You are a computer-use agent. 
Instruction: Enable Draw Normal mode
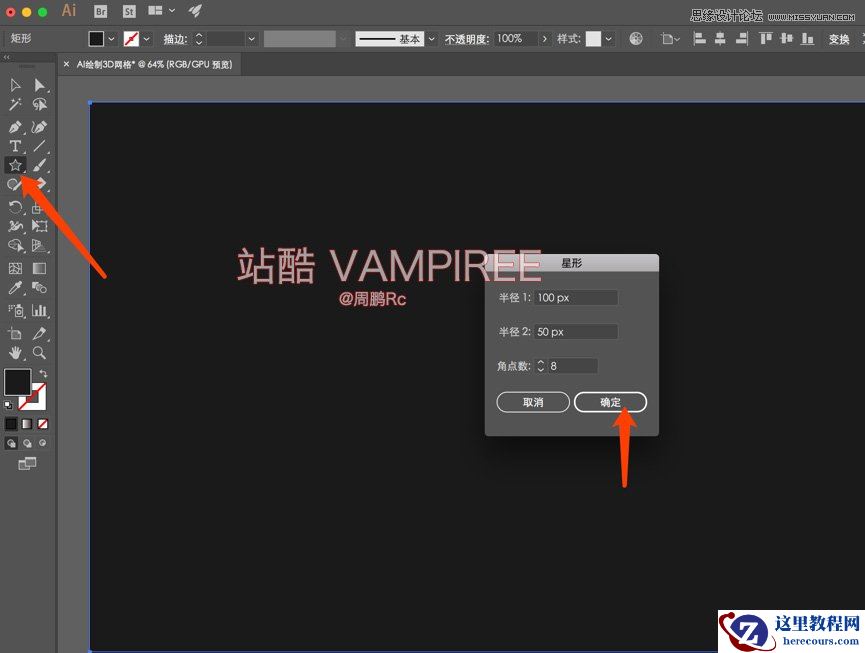[11, 443]
